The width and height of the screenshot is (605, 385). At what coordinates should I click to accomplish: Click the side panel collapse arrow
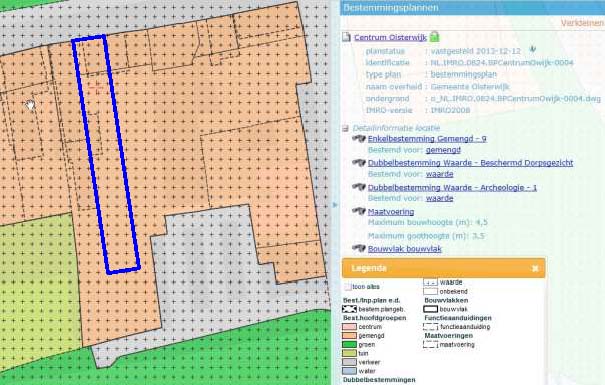(x=335, y=205)
